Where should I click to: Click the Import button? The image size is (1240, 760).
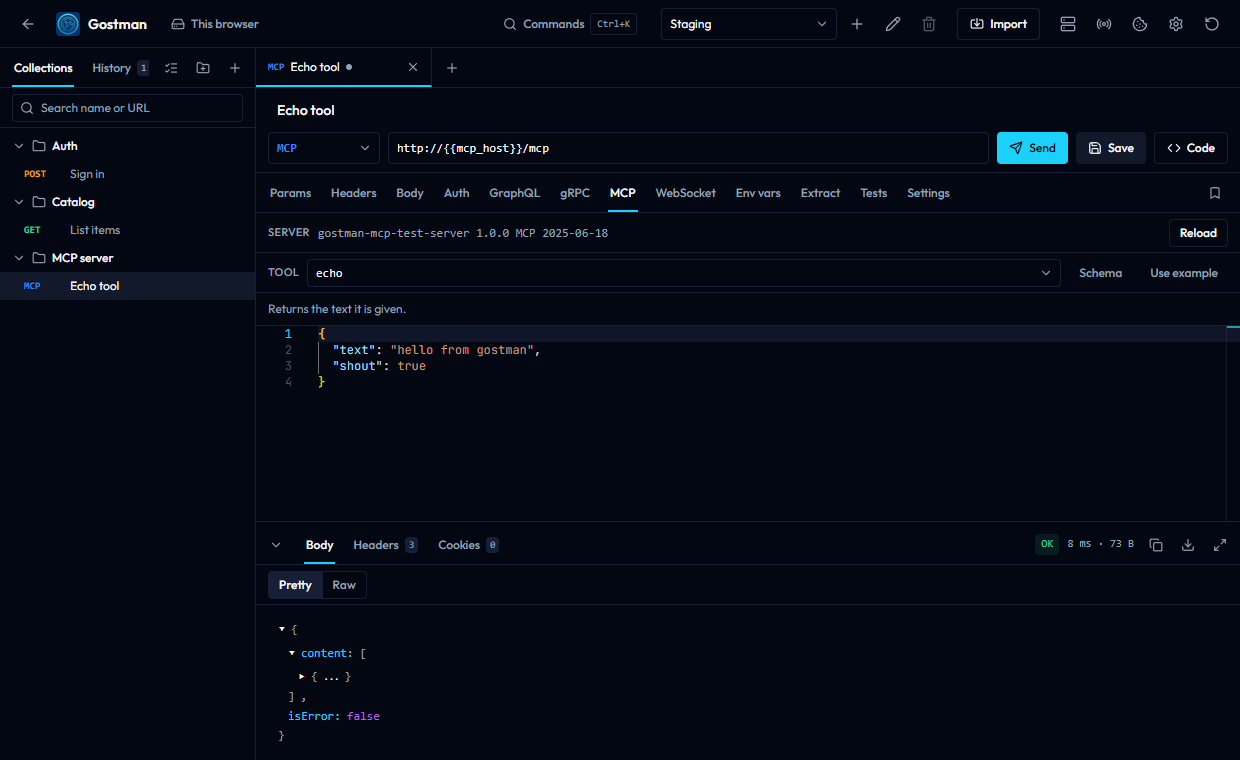click(x=998, y=24)
